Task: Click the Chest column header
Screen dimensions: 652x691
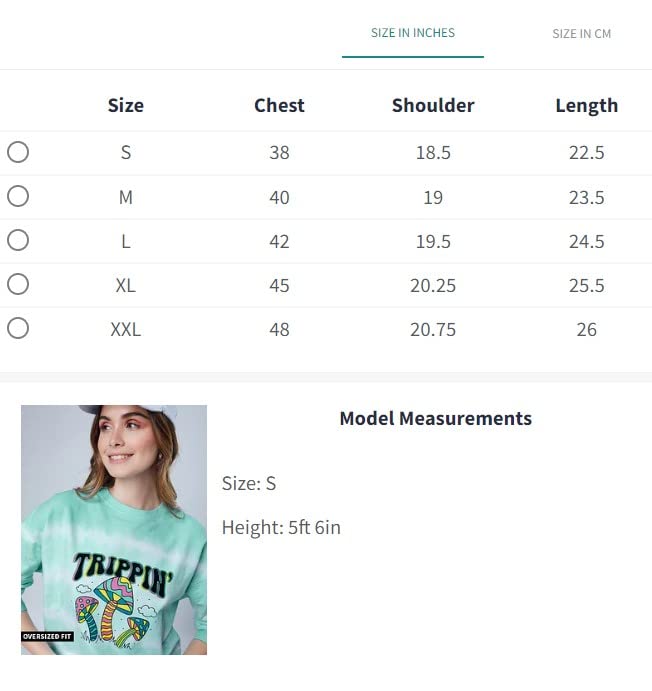Action: coord(279,105)
